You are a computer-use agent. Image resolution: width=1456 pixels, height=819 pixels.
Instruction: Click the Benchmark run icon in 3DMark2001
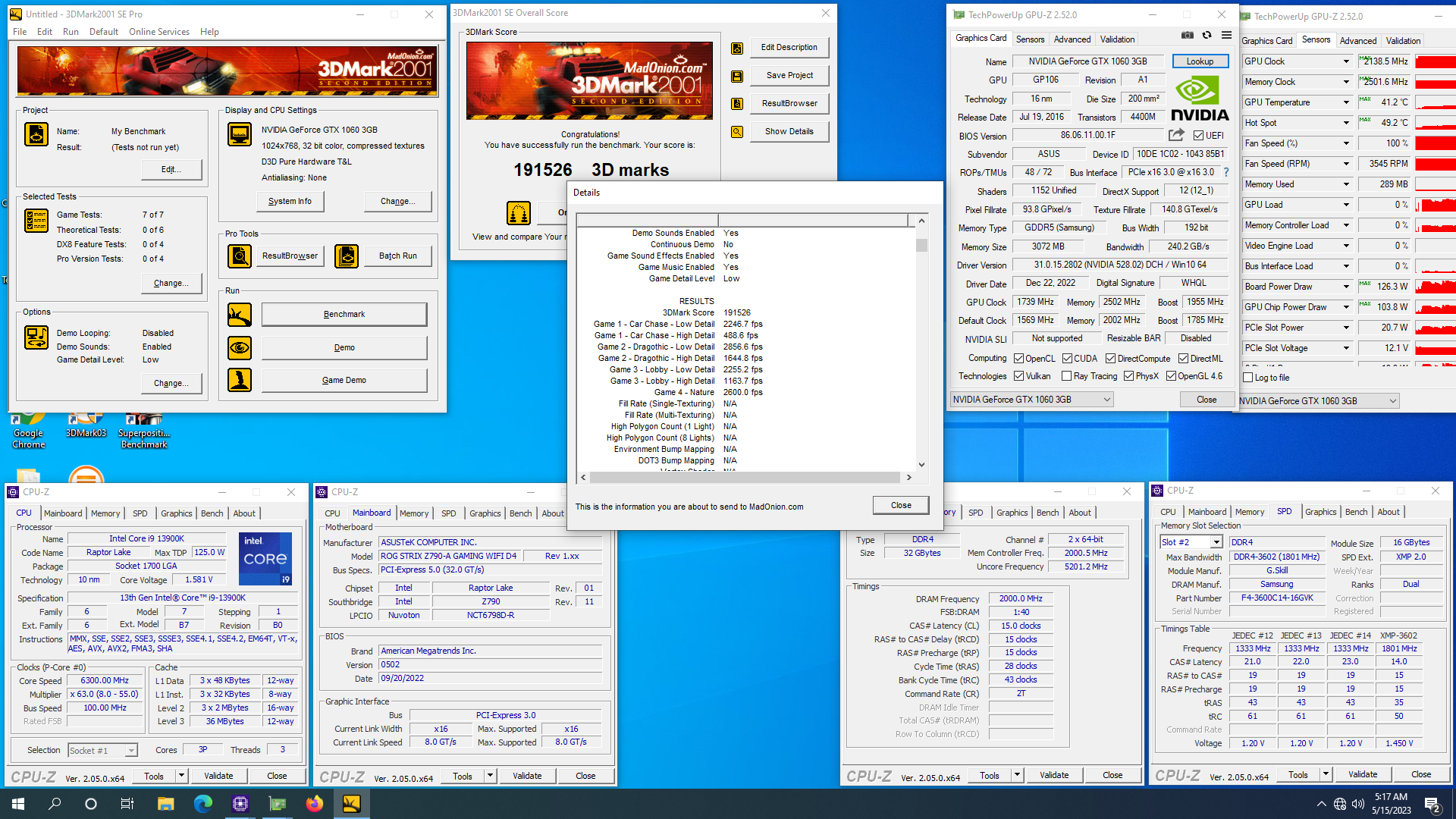pyautogui.click(x=240, y=315)
